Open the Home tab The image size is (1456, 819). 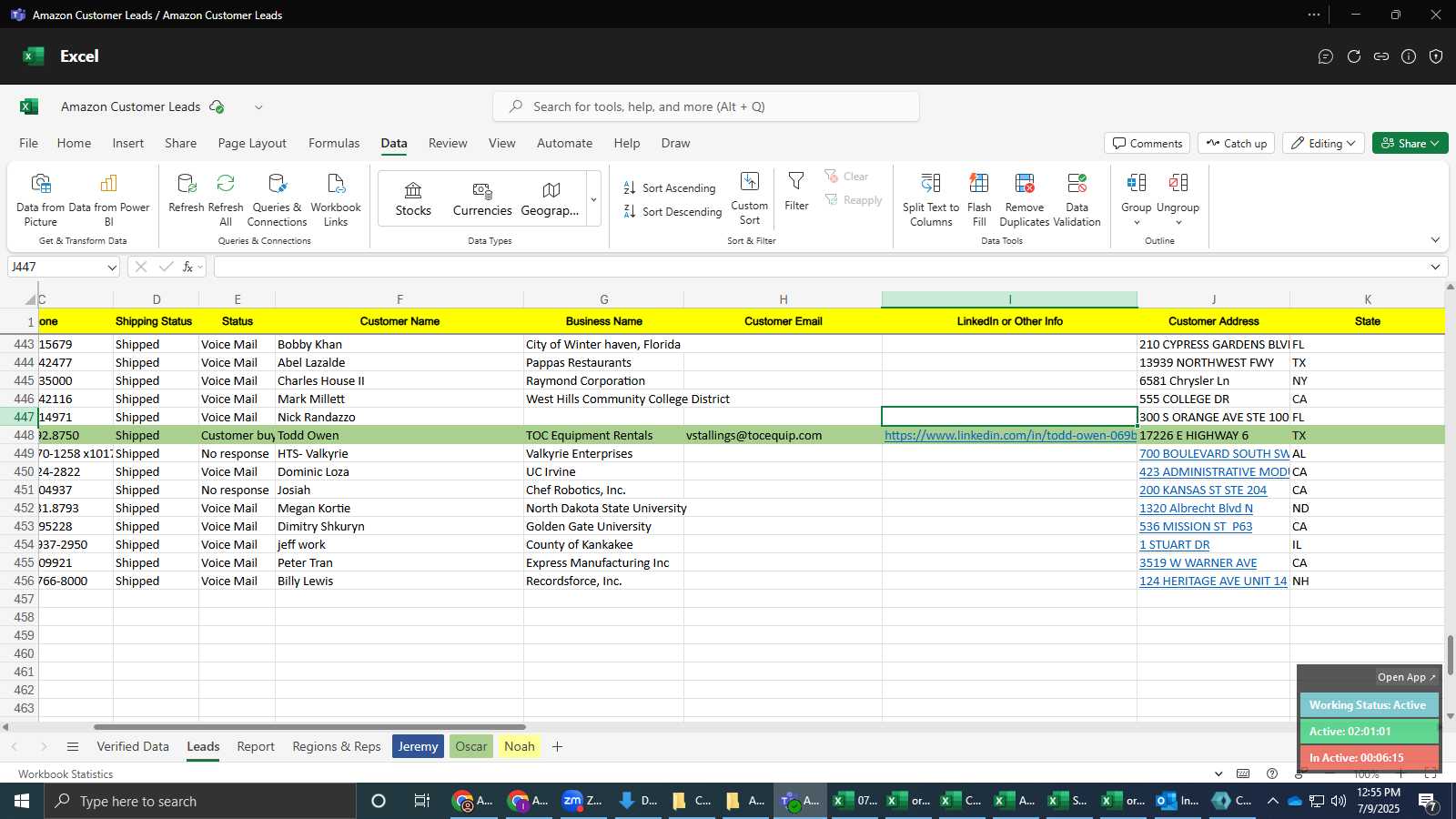[x=74, y=144]
